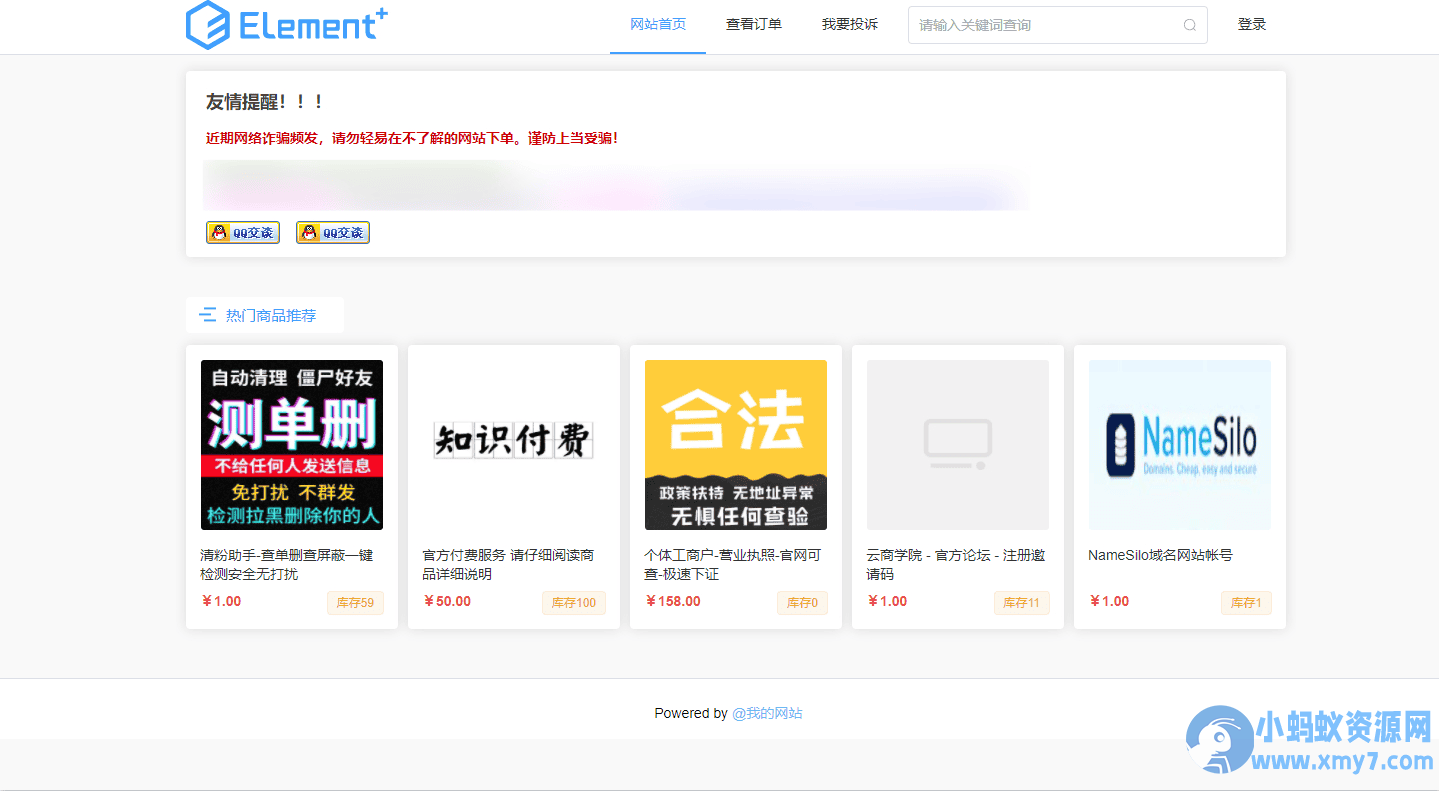Click the 库存1 stock tag
The width and height of the screenshot is (1439, 791).
(1246, 603)
